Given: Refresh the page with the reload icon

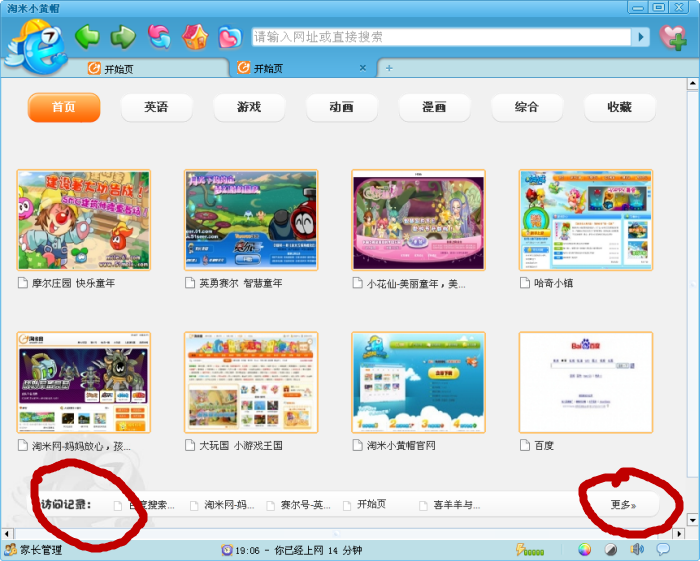Looking at the screenshot, I should pos(159,37).
